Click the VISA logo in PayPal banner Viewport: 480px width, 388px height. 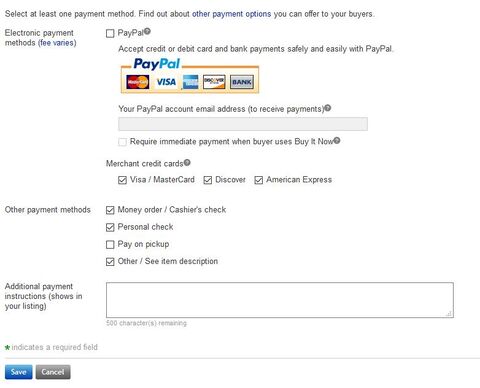tap(166, 82)
